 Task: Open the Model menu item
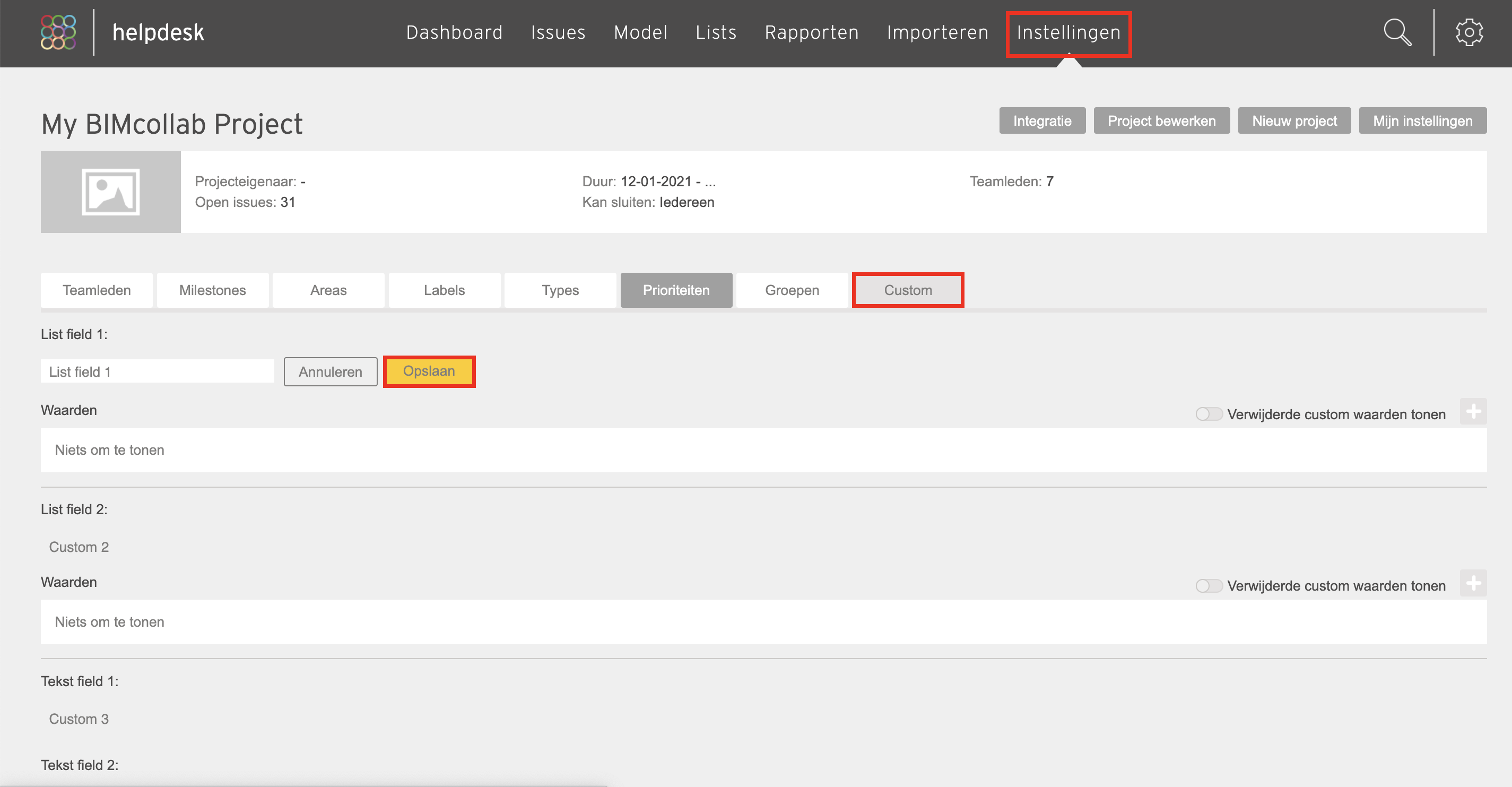(x=641, y=32)
